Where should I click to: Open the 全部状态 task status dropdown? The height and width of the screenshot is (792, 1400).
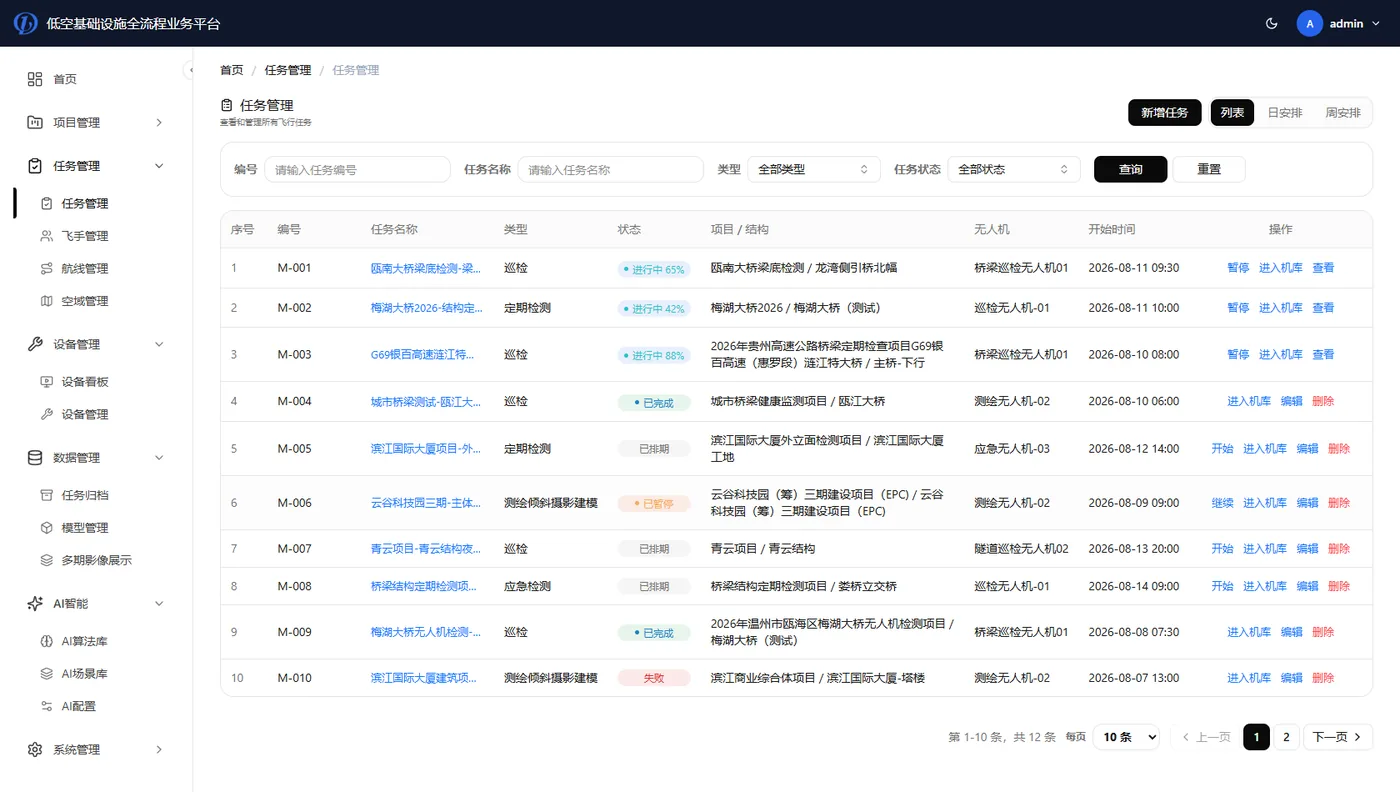pos(1014,169)
